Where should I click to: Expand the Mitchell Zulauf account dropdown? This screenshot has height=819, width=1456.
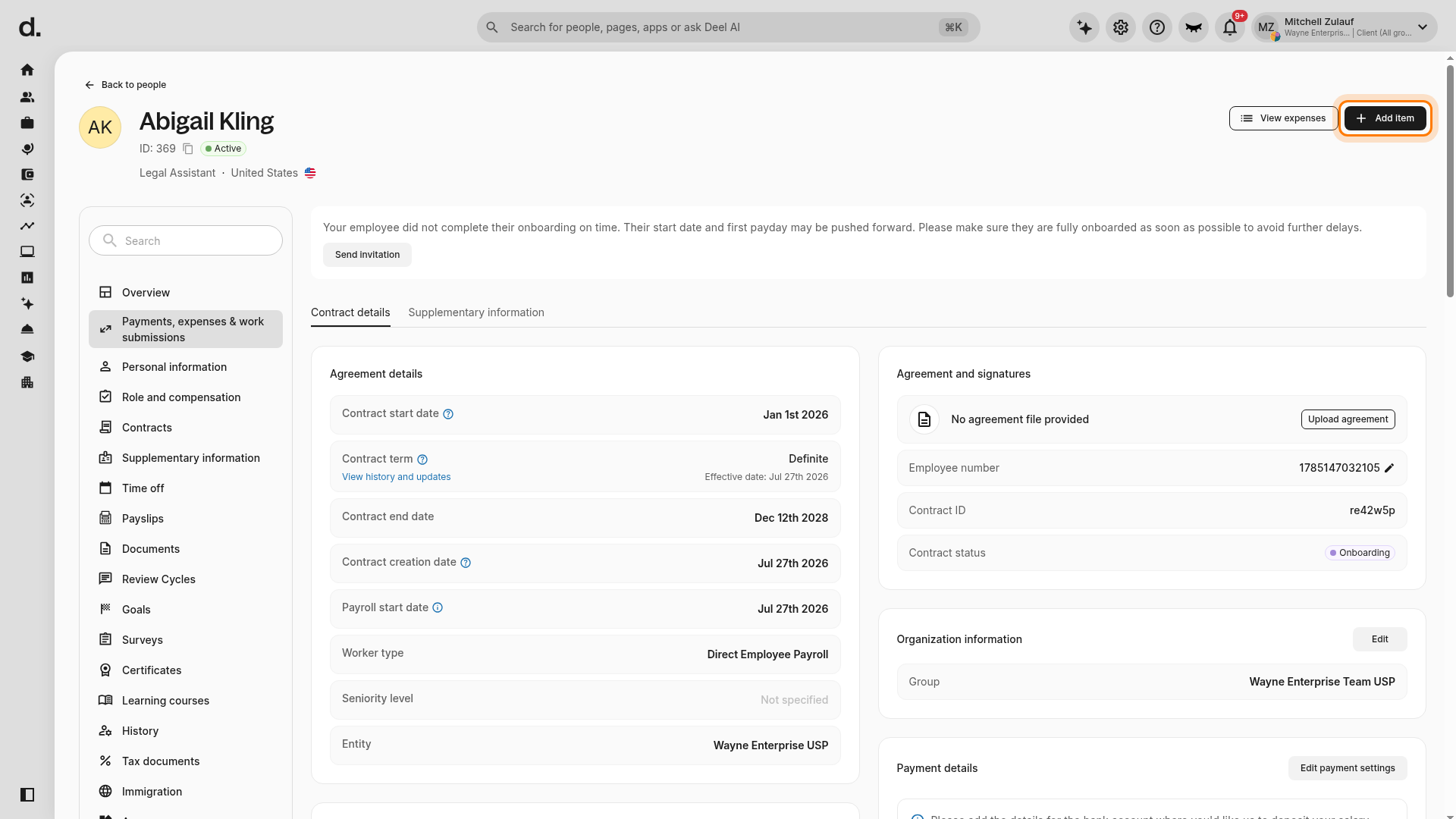pos(1345,27)
